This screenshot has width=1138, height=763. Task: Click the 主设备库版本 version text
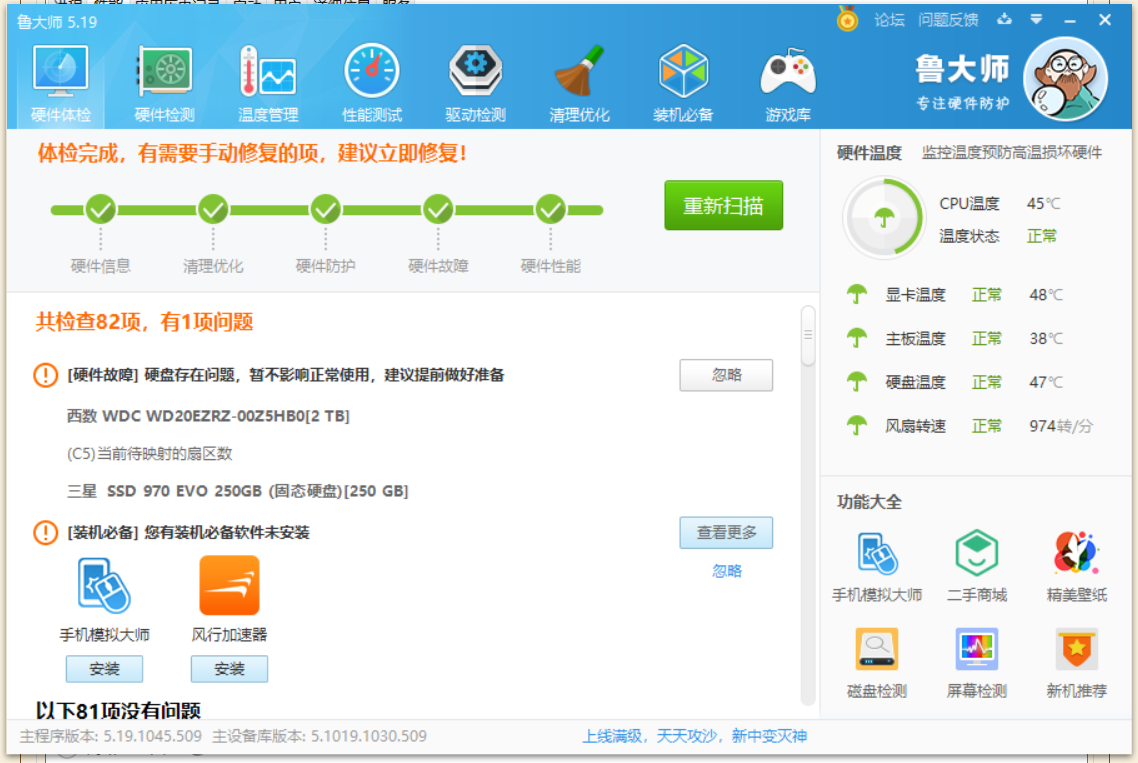tap(319, 736)
